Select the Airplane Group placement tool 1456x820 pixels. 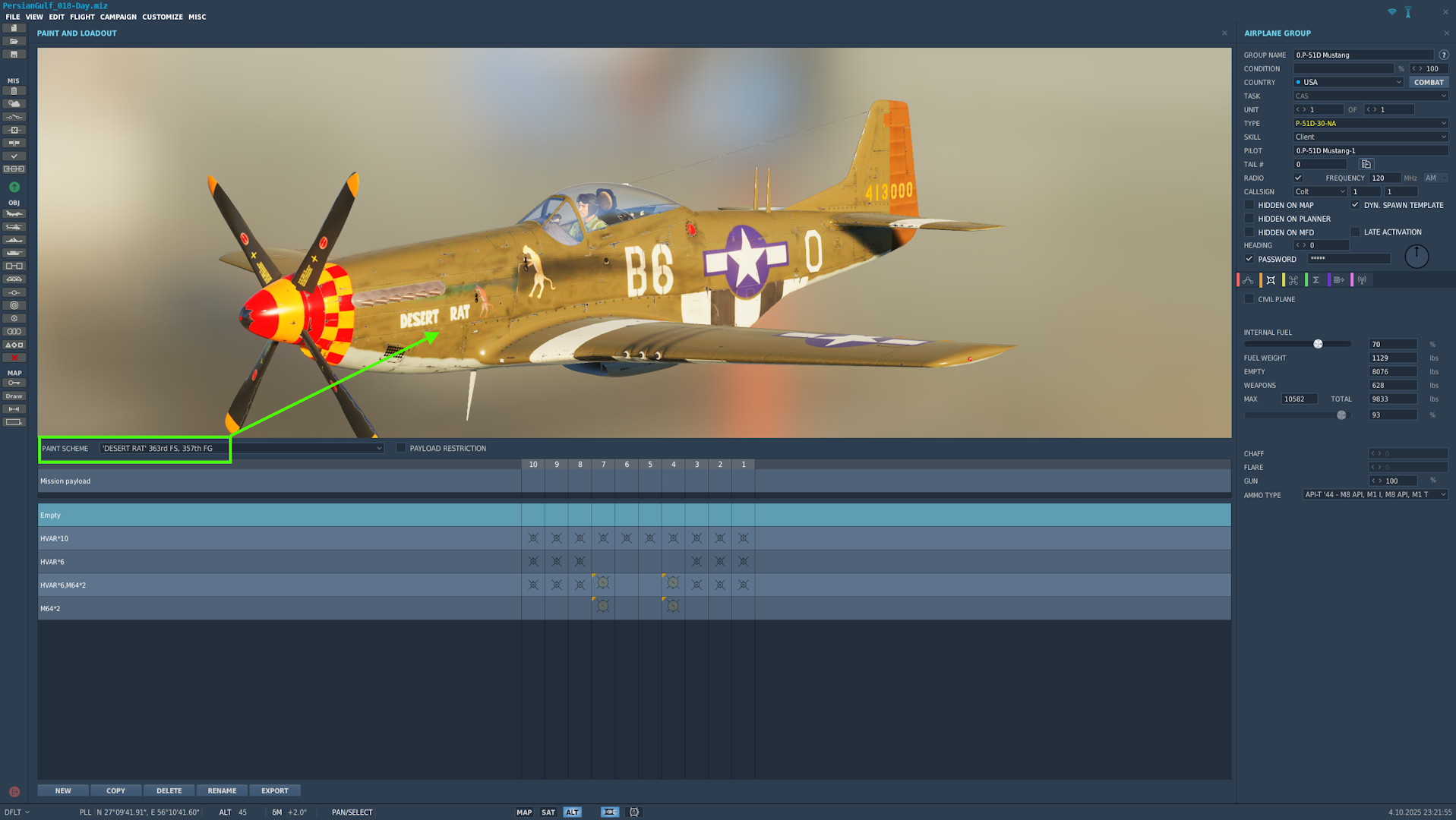pos(14,214)
